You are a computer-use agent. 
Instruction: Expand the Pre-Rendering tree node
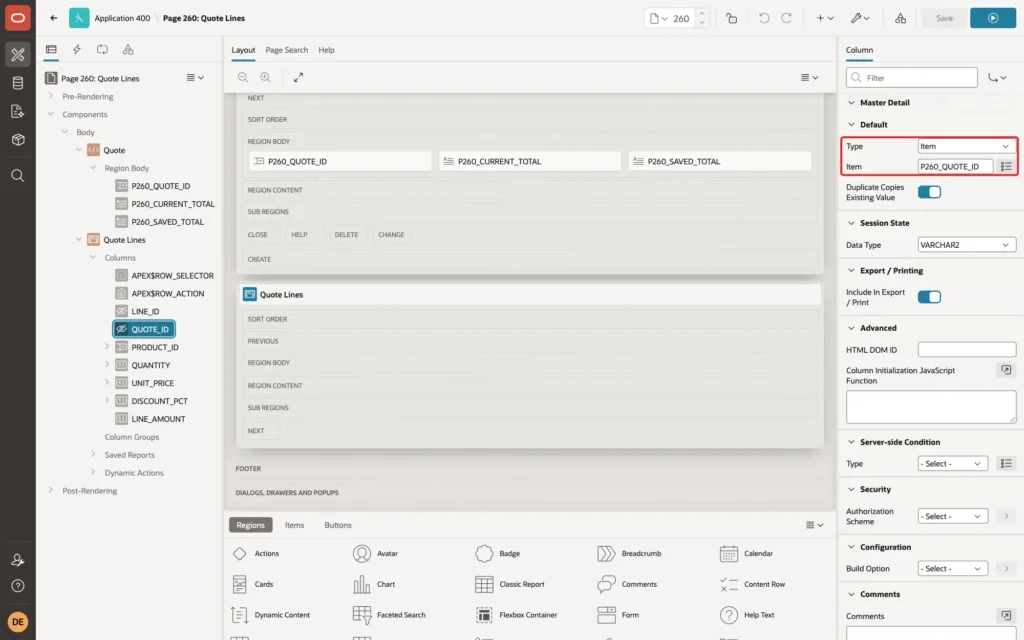(x=50, y=96)
